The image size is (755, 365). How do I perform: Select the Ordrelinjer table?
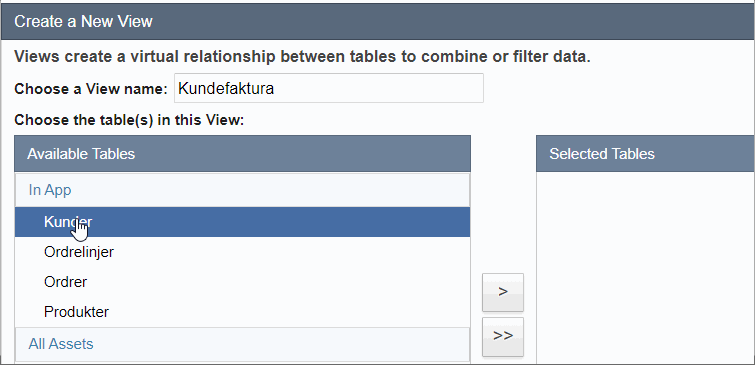(242, 252)
